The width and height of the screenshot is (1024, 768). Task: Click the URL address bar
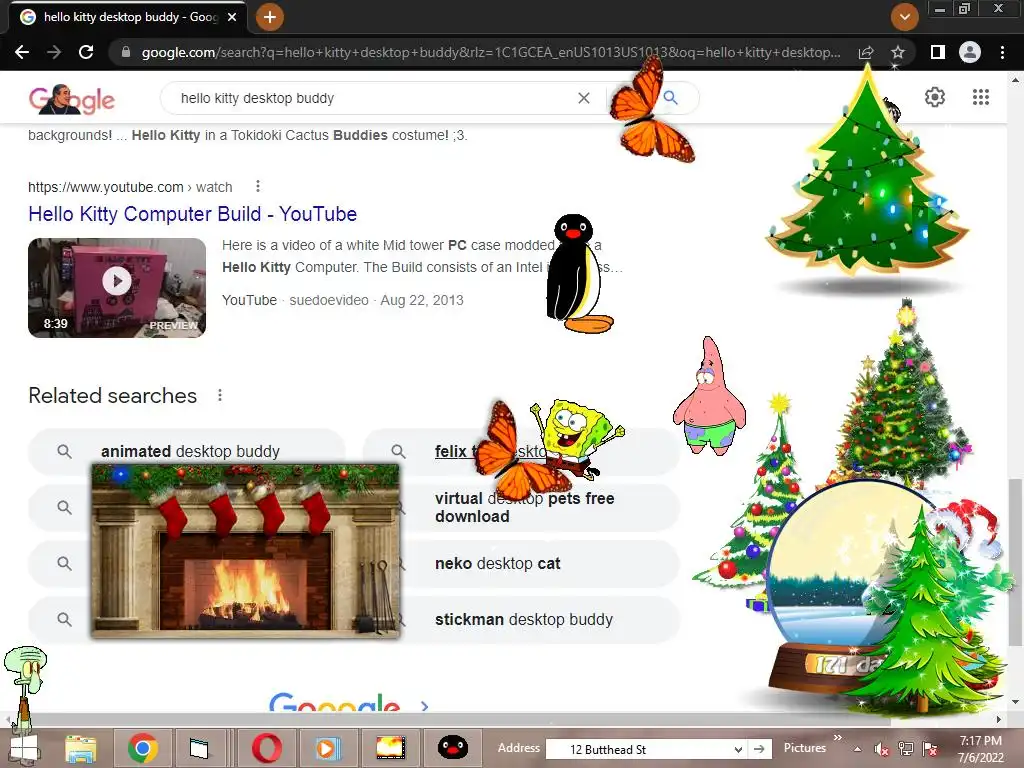coord(490,52)
